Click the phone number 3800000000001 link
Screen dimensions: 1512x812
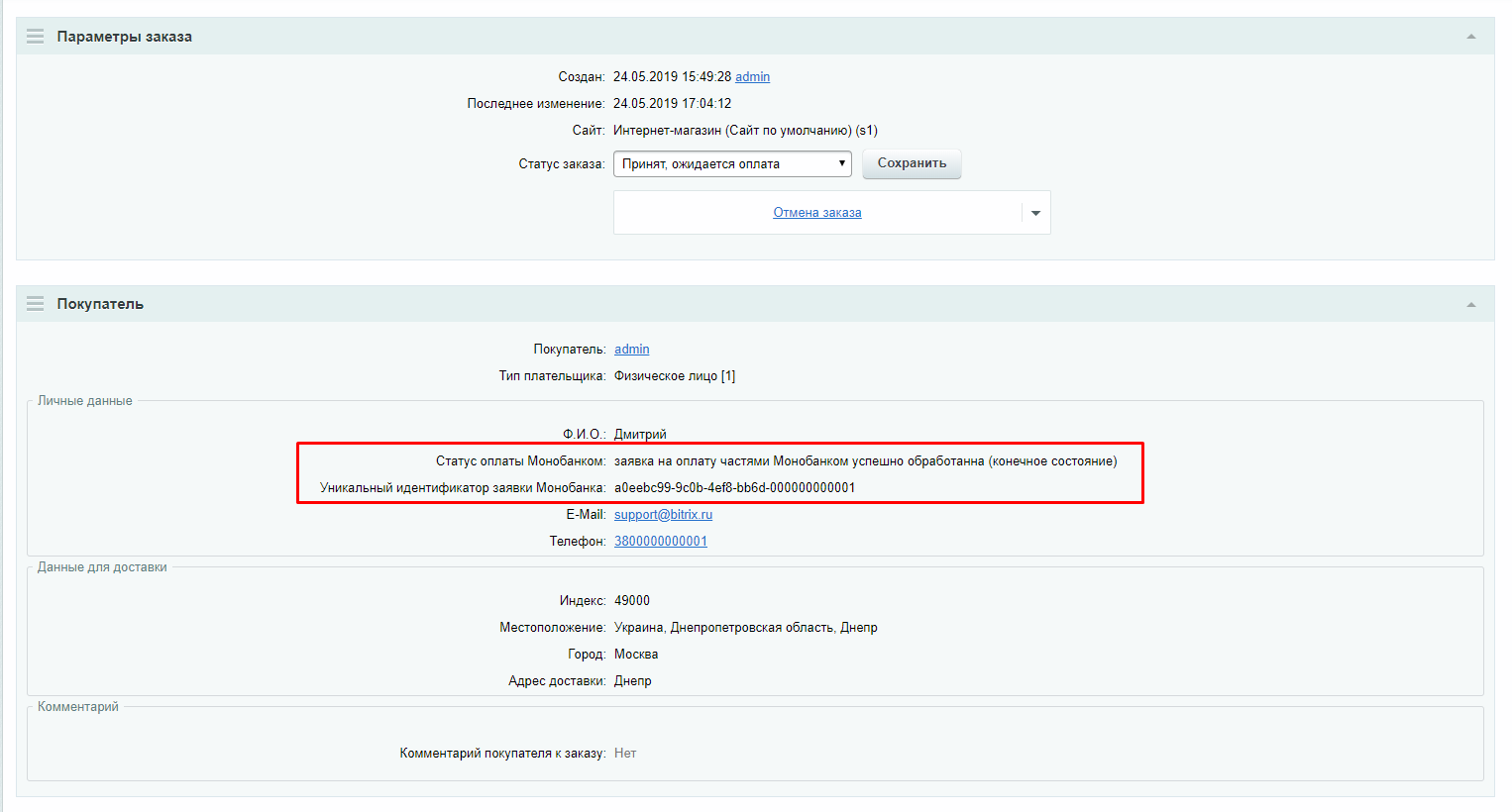point(661,542)
